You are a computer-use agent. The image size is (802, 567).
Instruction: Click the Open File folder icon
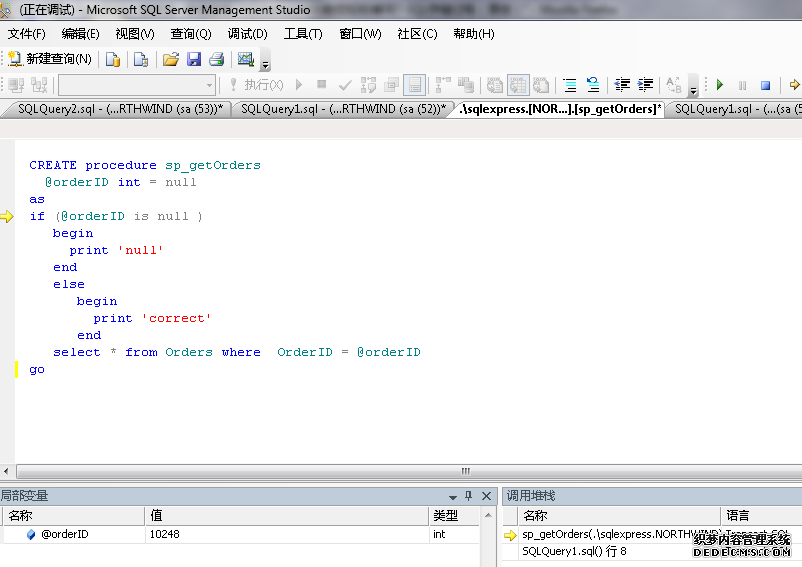[171, 59]
